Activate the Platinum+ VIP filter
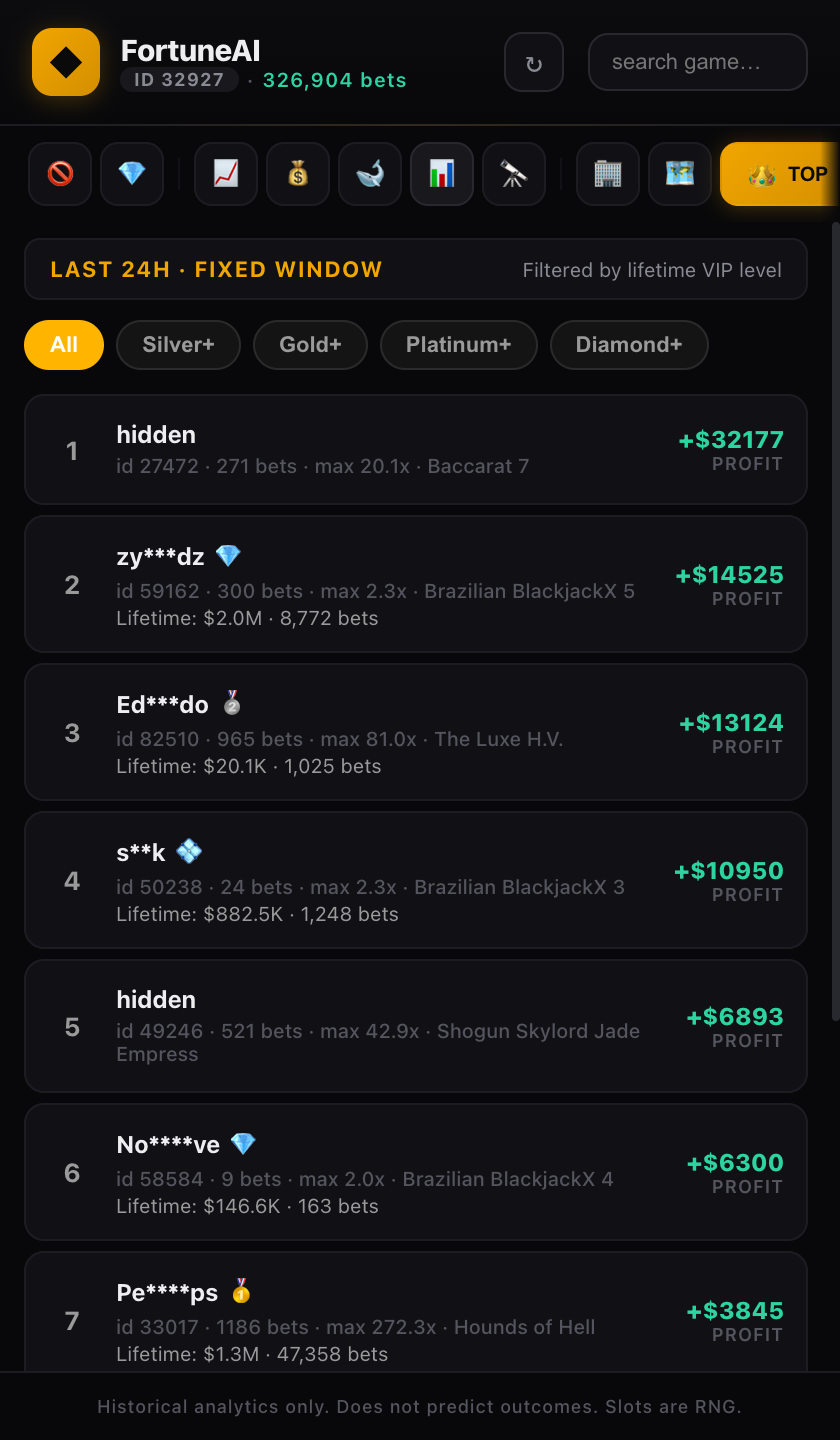840x1440 pixels. coord(458,344)
